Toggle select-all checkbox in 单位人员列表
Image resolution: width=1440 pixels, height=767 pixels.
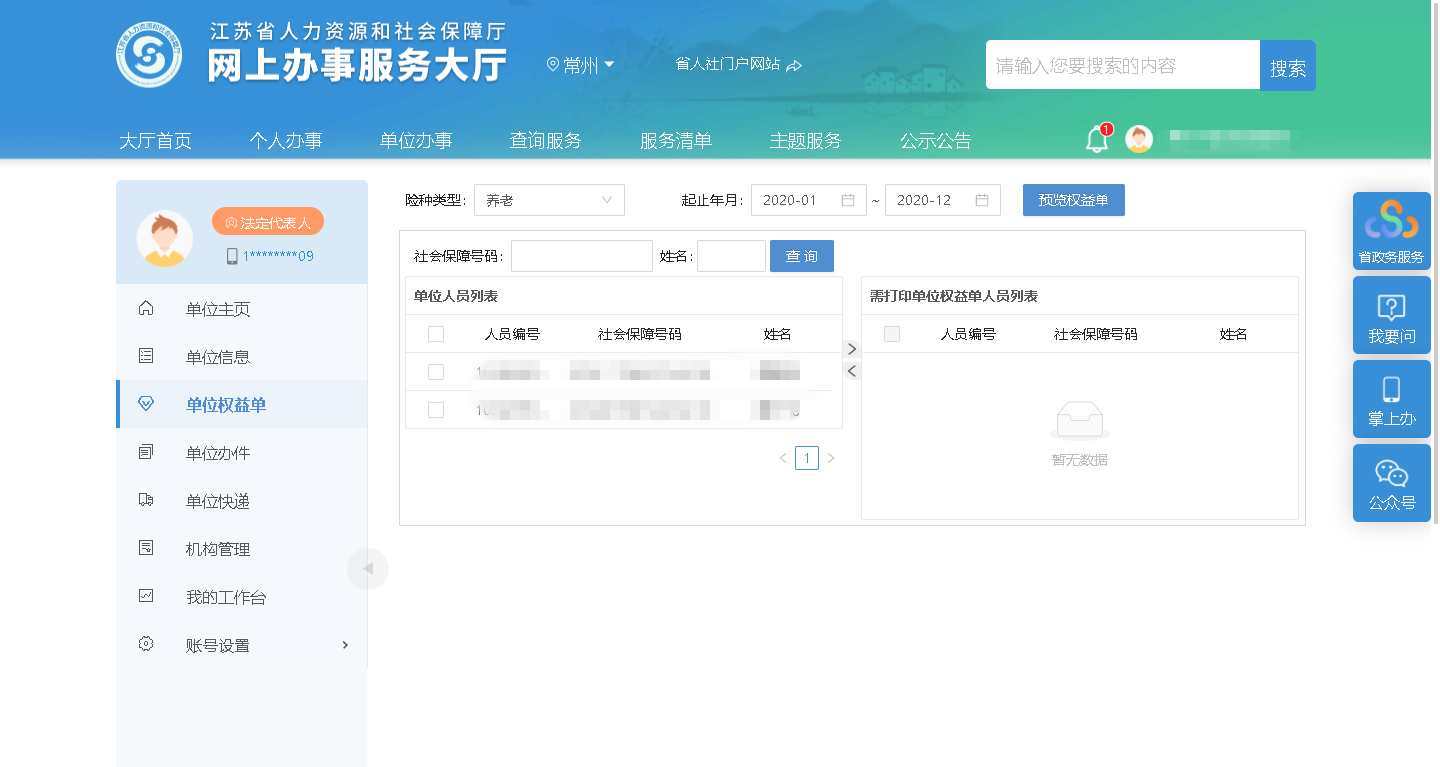[x=436, y=334]
